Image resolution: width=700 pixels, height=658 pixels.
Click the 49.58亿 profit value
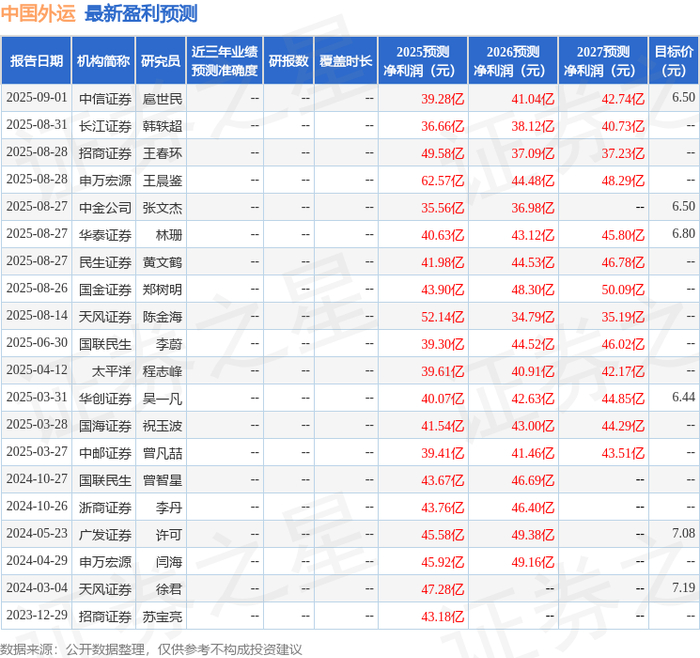(443, 154)
